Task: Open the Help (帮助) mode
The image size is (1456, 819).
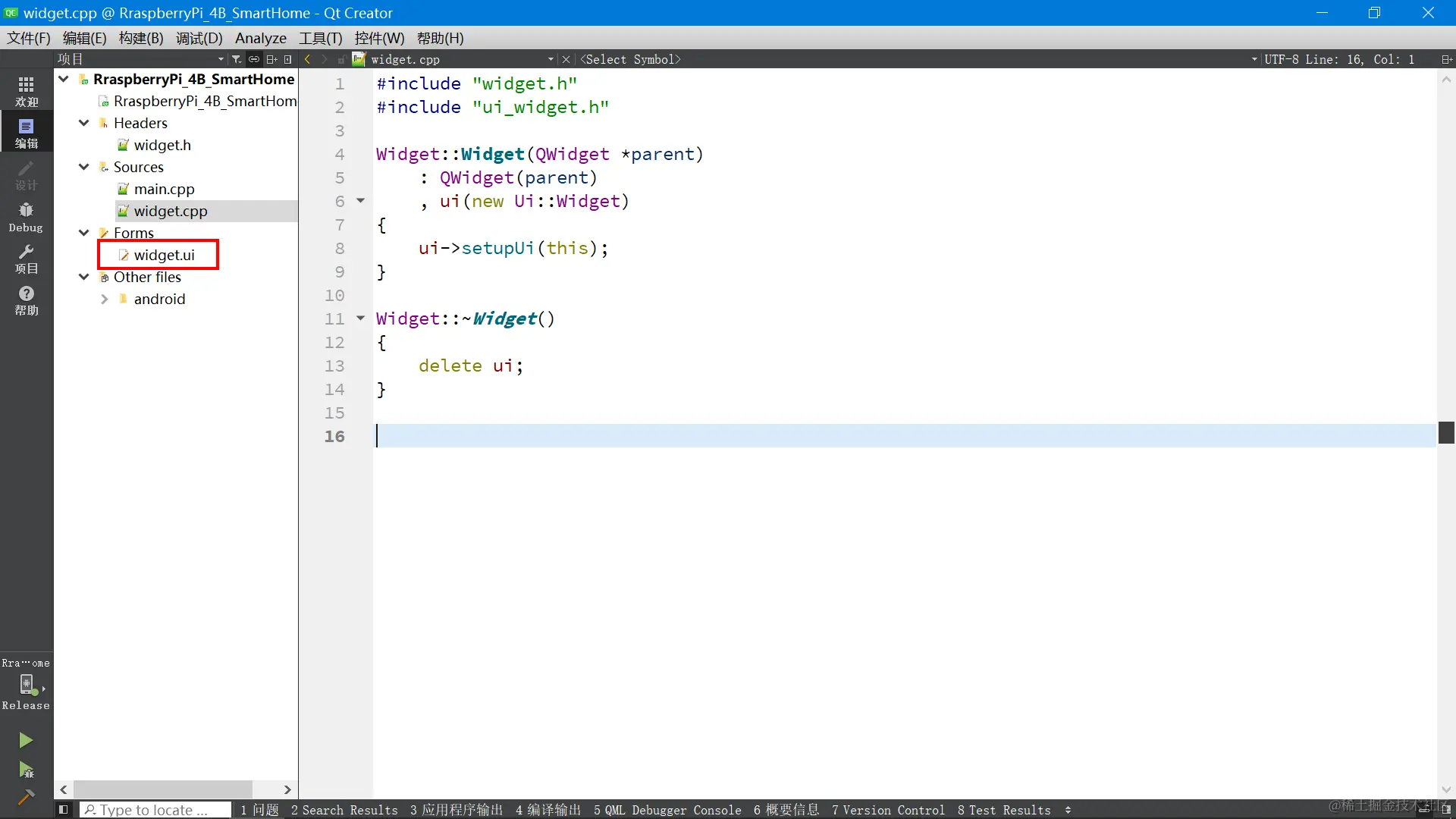Action: (x=27, y=300)
